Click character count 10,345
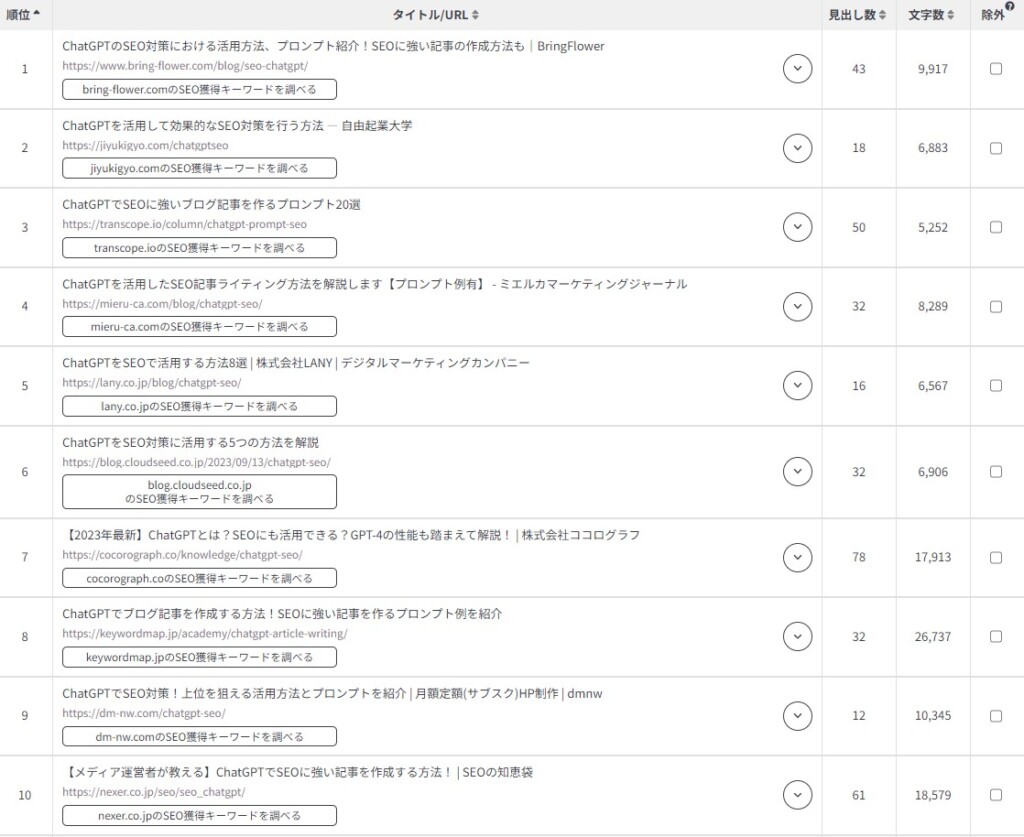This screenshot has width=1024, height=837. tap(932, 716)
